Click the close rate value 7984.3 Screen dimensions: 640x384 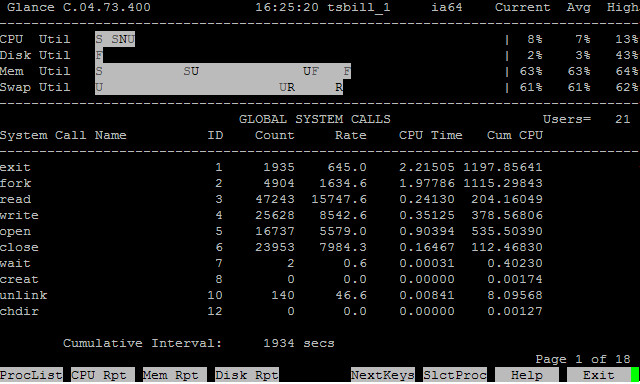pyautogui.click(x=343, y=247)
